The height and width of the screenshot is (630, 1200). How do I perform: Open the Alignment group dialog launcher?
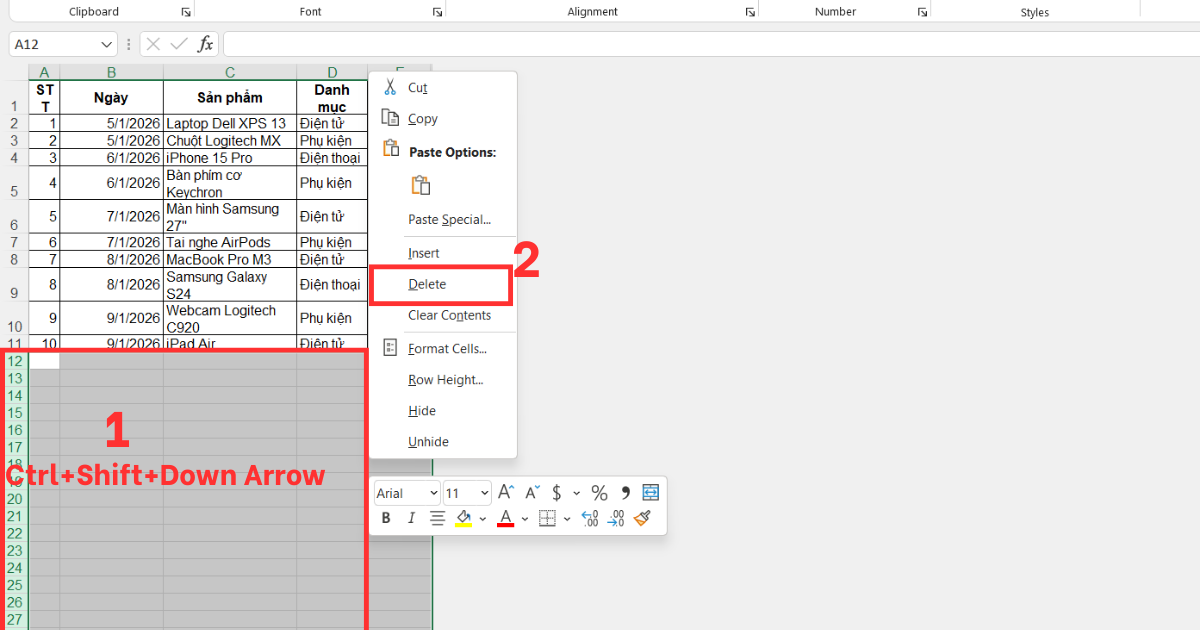point(750,12)
